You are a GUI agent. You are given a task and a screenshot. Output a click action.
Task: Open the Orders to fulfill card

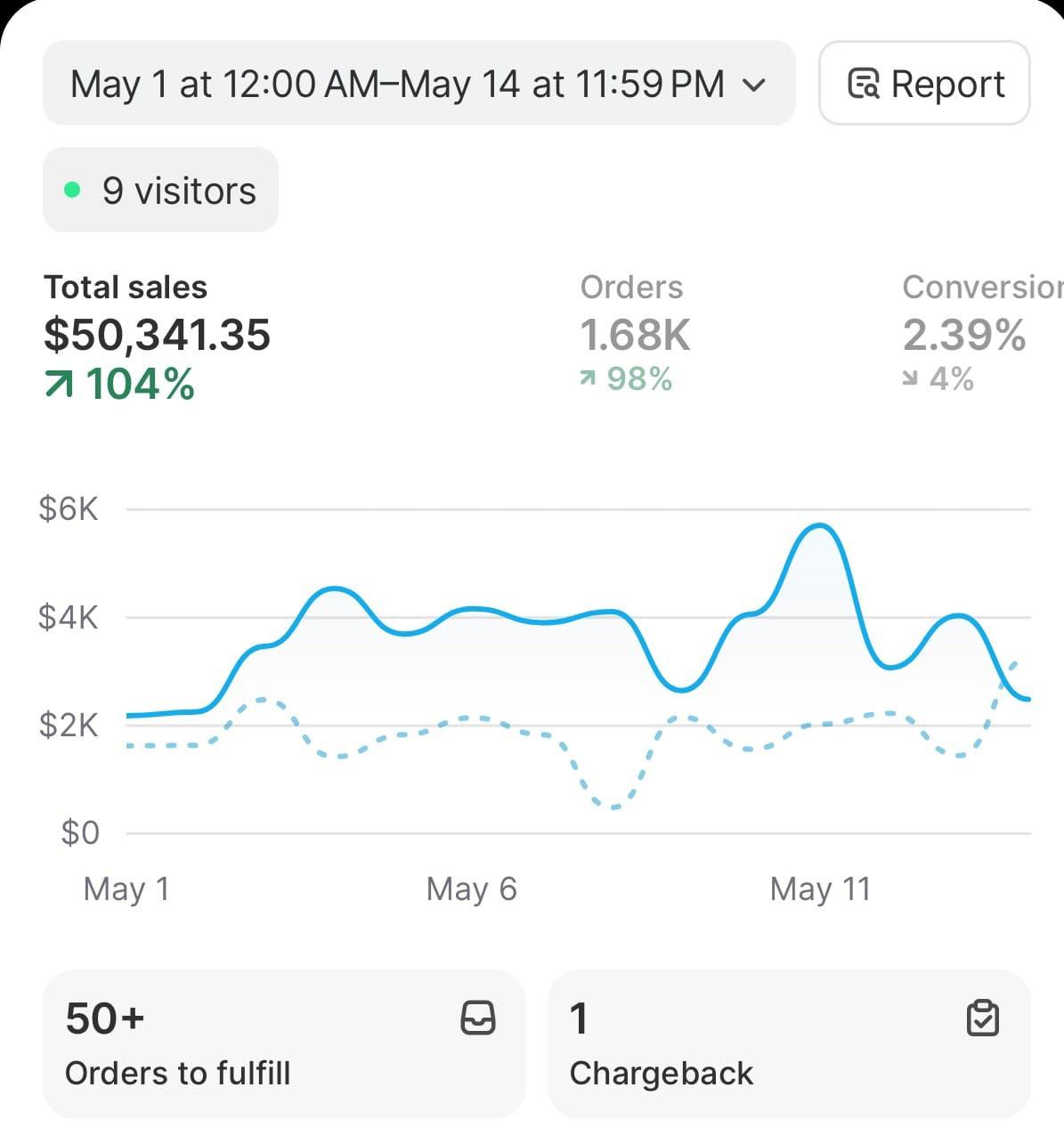pyautogui.click(x=284, y=1044)
